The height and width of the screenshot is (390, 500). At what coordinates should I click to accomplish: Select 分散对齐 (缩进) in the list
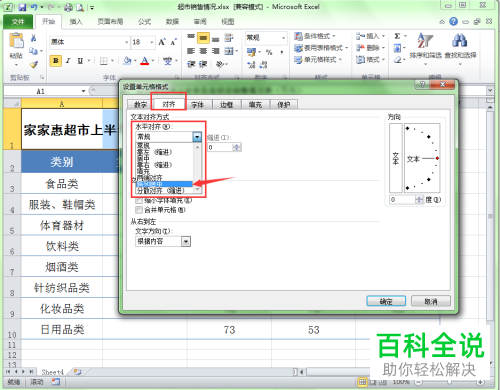(x=164, y=191)
